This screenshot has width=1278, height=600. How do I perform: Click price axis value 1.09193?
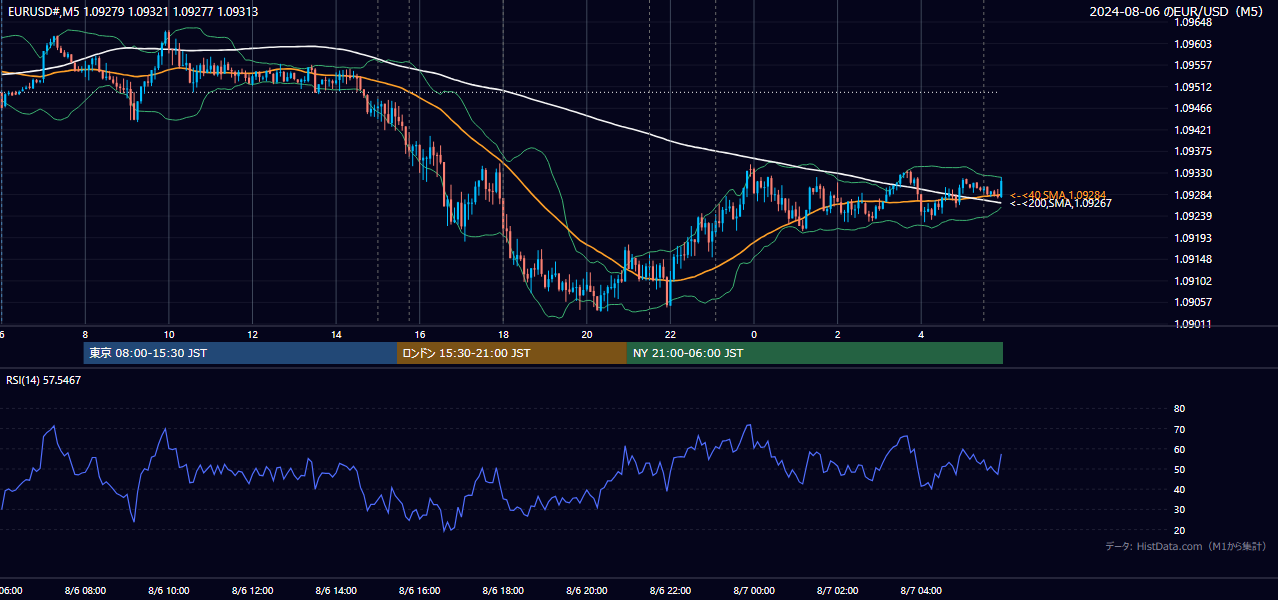pos(1193,238)
